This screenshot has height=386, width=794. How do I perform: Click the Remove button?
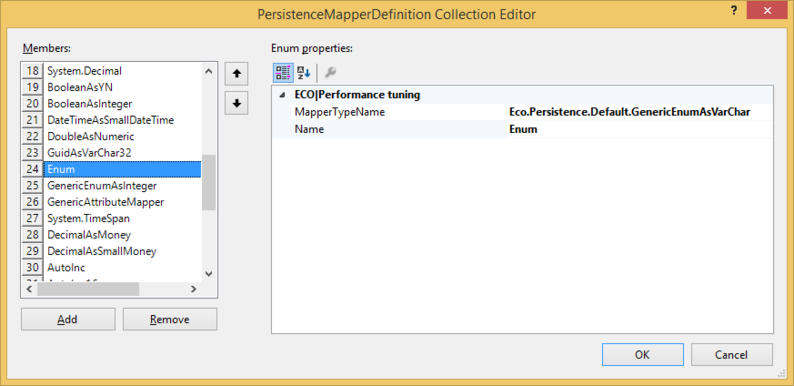170,319
